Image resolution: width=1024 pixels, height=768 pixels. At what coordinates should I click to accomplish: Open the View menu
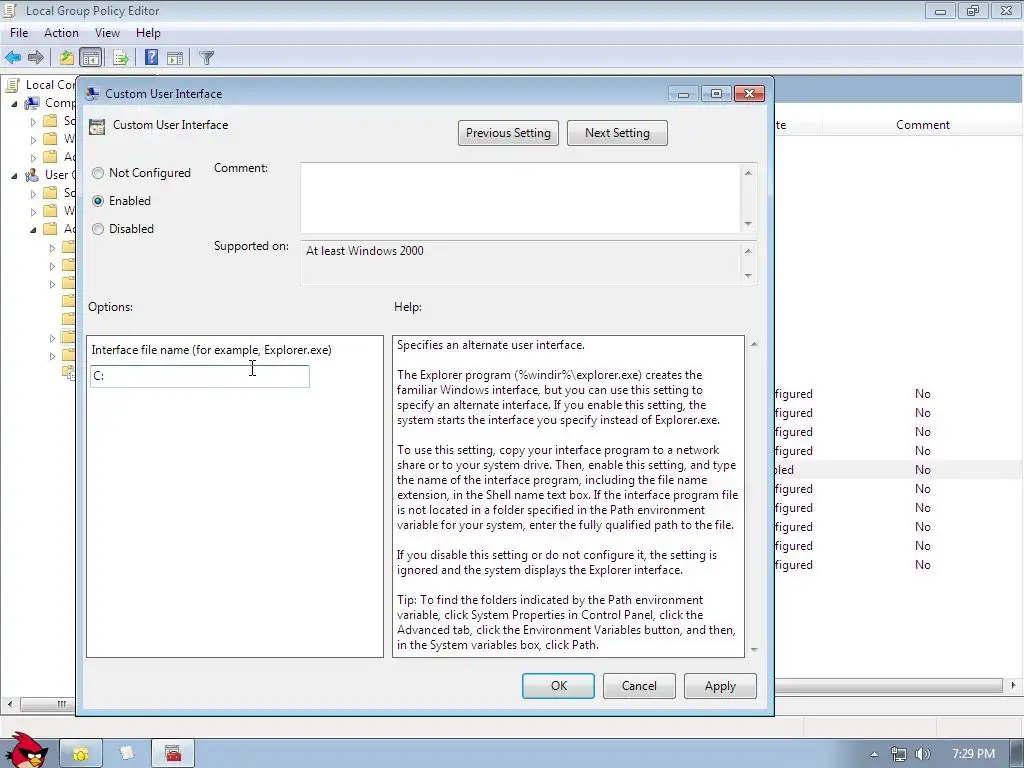click(x=107, y=33)
